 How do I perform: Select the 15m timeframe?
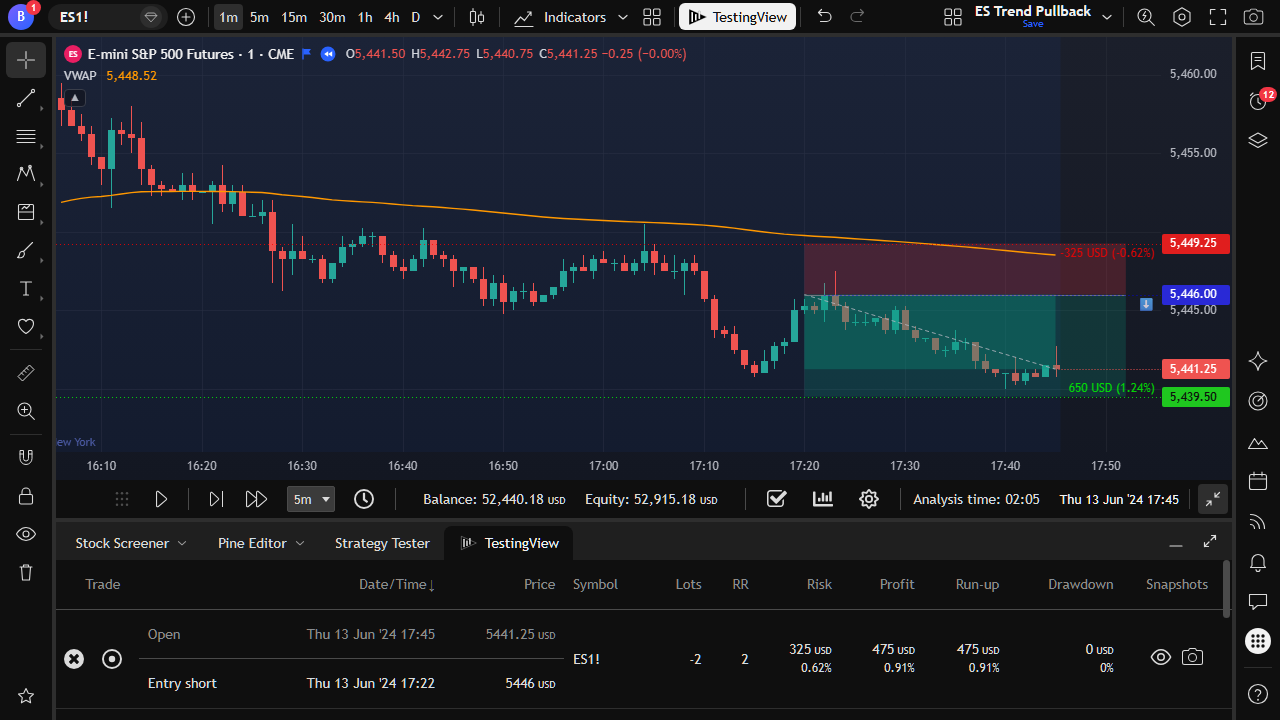tap(294, 17)
